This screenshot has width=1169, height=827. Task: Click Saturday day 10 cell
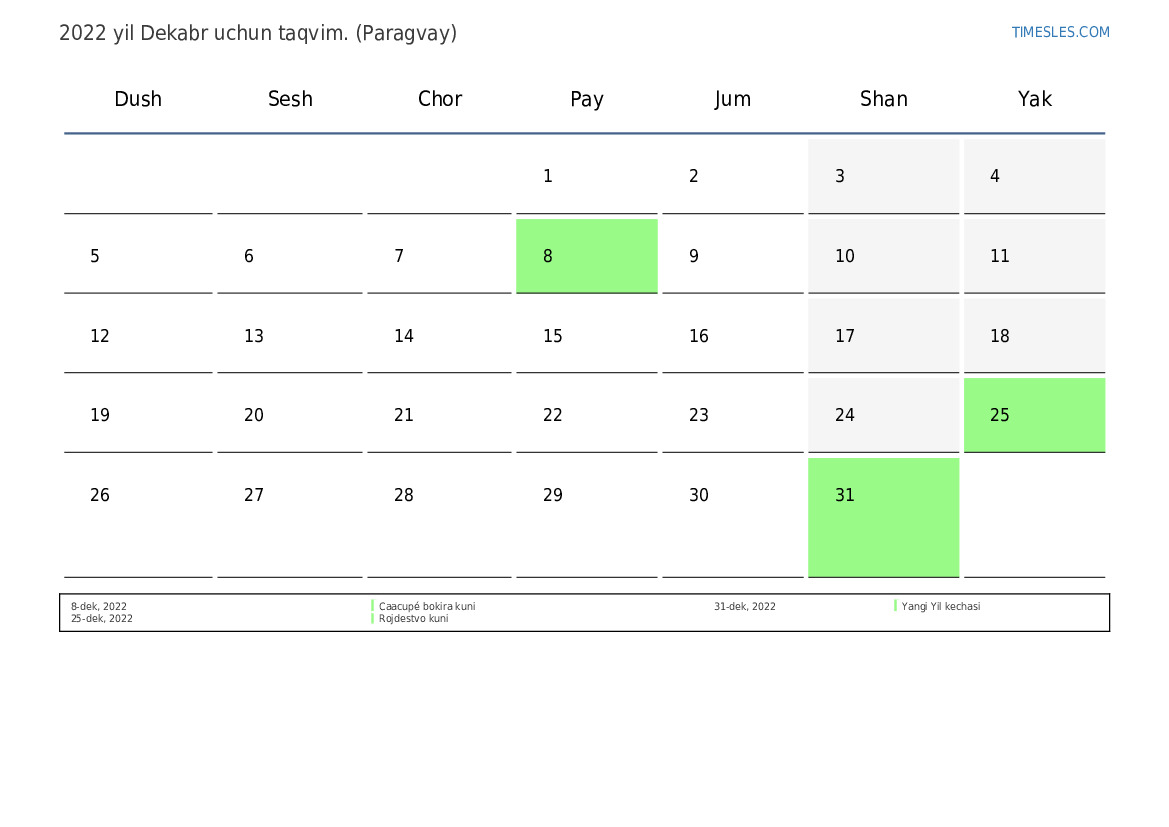[883, 256]
